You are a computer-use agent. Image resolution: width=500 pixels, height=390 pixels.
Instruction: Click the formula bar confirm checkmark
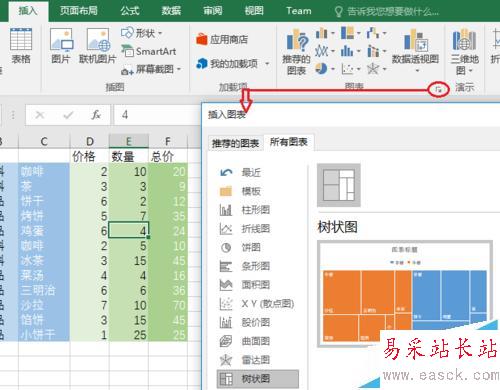pyautogui.click(x=68, y=115)
